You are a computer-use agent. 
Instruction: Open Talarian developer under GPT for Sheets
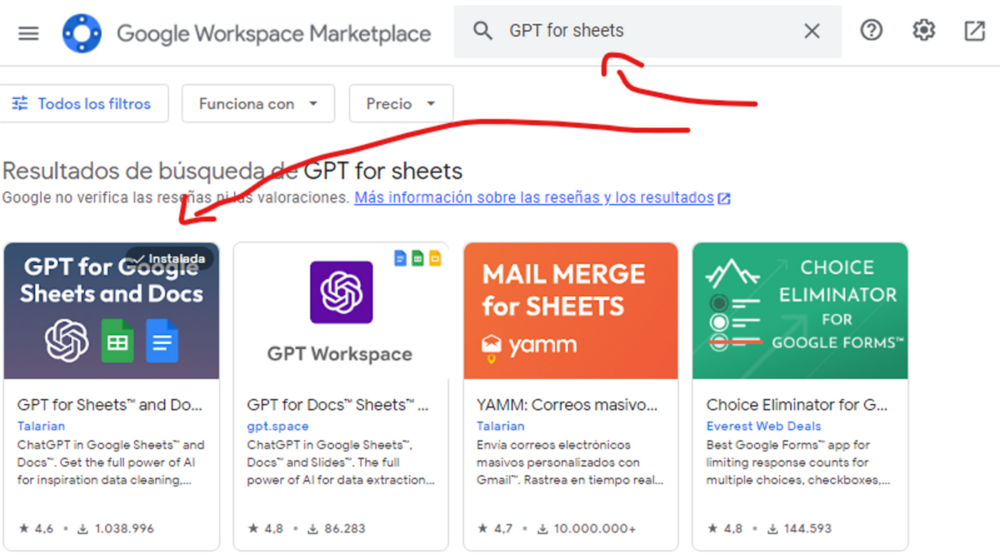41,426
